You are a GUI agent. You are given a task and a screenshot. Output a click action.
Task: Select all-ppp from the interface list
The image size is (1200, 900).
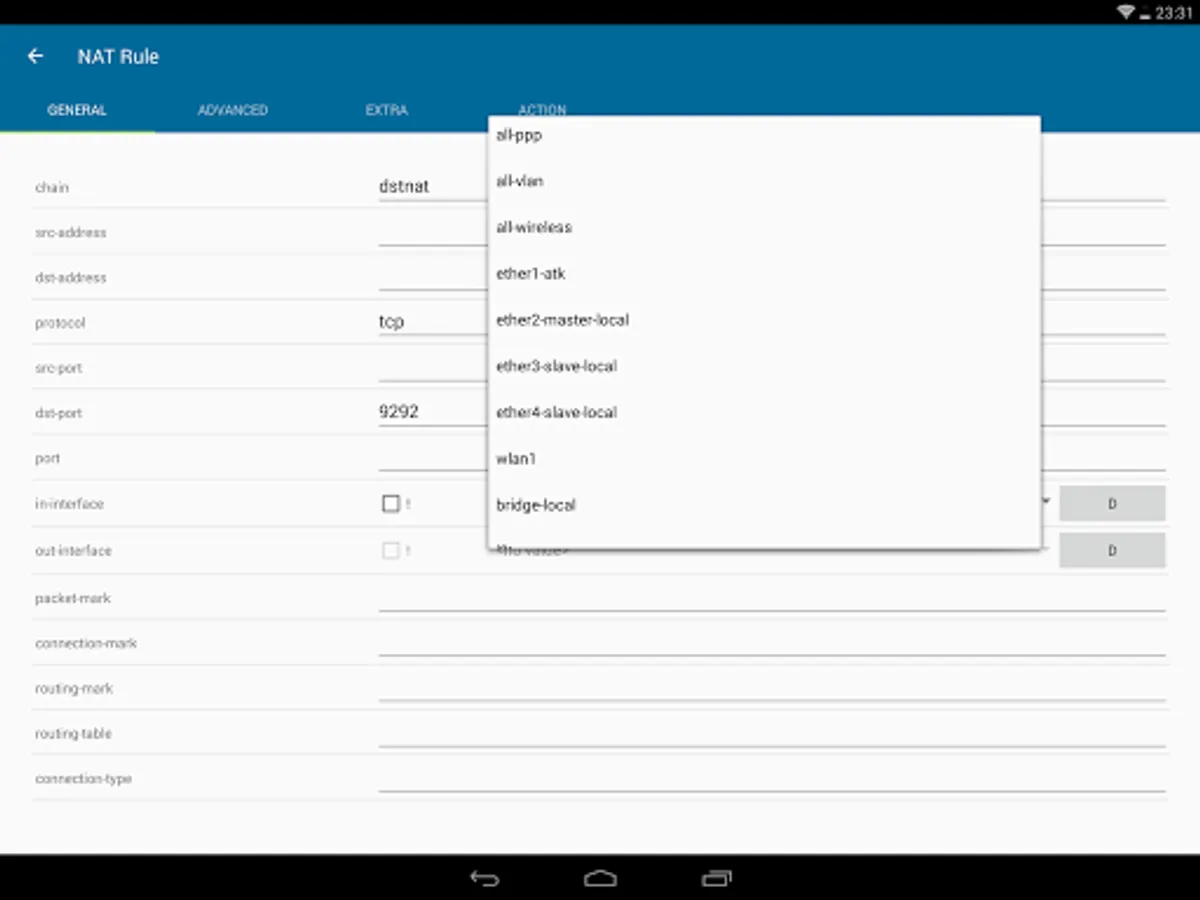coord(764,135)
